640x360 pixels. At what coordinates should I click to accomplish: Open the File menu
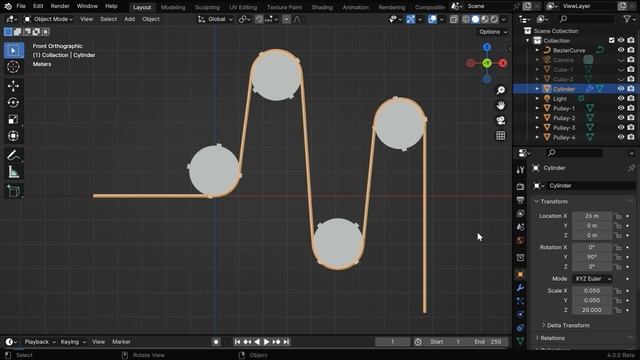[x=21, y=6]
